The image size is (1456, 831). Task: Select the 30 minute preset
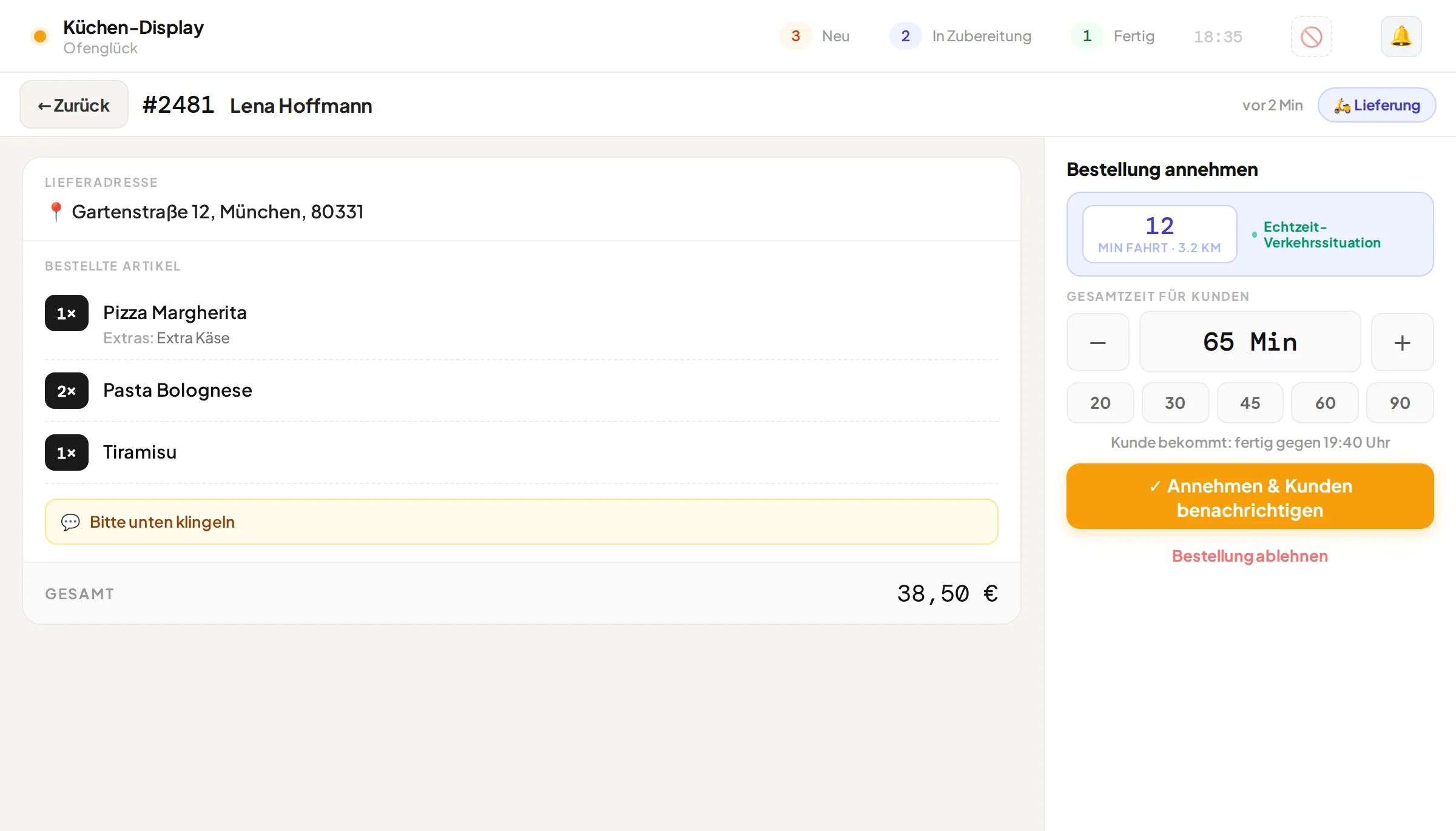click(x=1175, y=403)
